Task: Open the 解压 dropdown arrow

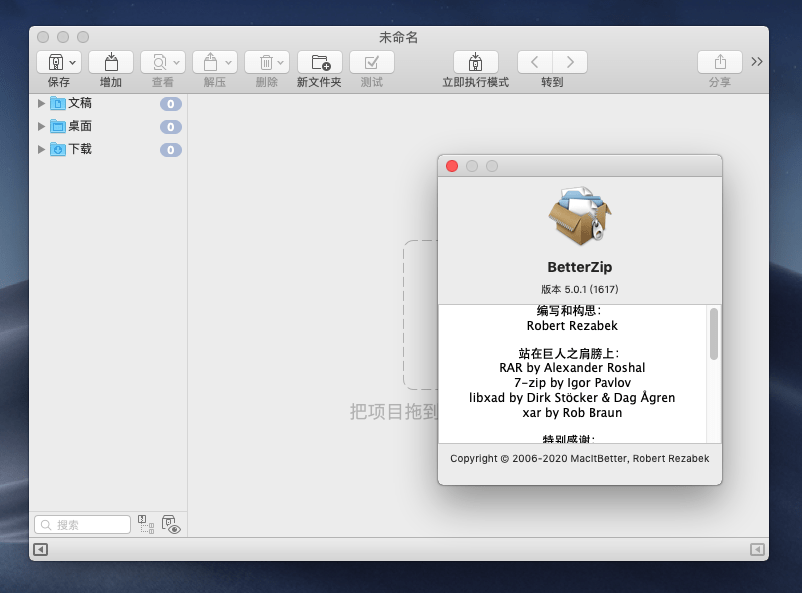Action: (x=229, y=62)
